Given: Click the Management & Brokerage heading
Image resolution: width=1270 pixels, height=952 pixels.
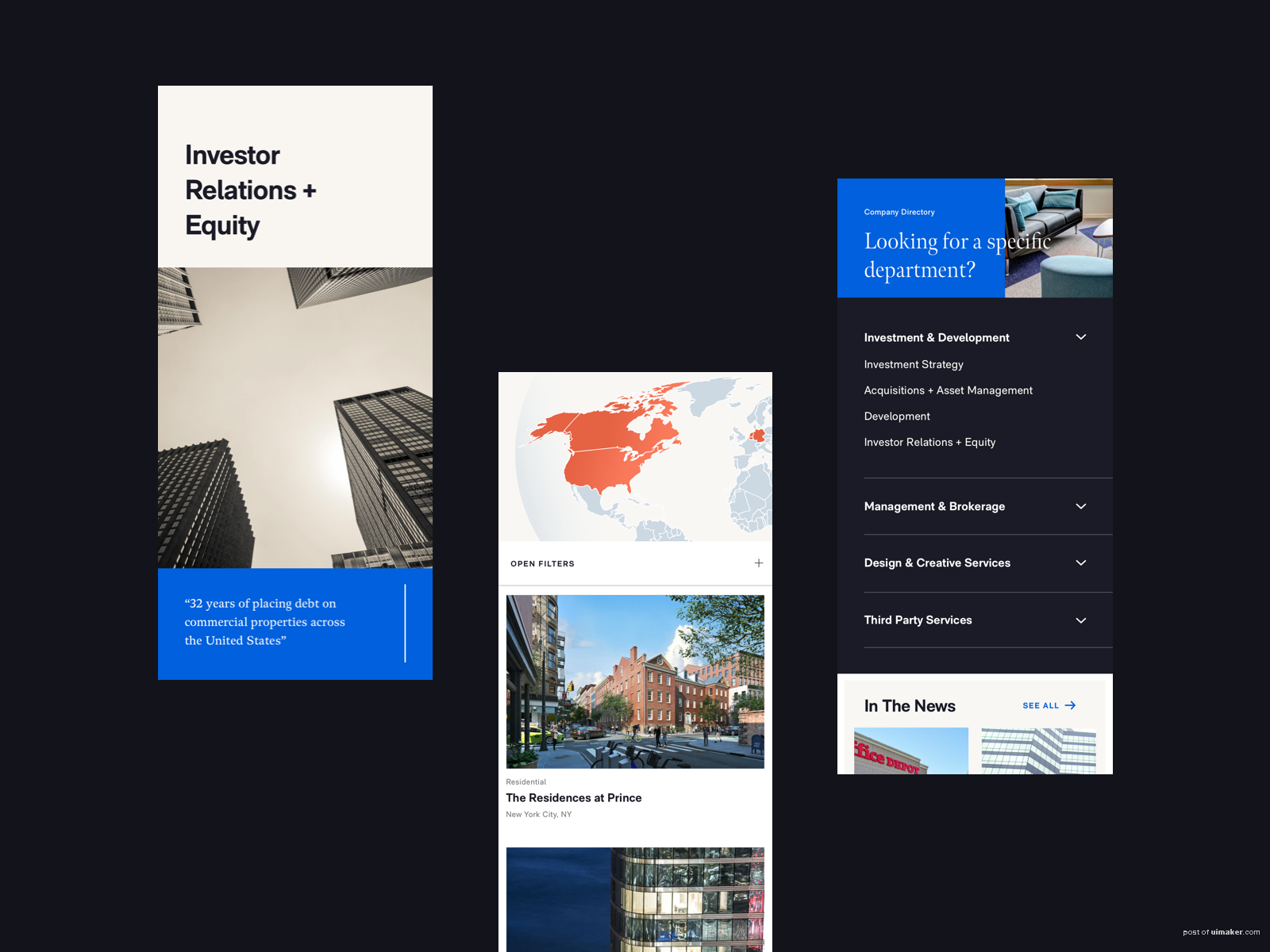Looking at the screenshot, I should click(x=934, y=507).
